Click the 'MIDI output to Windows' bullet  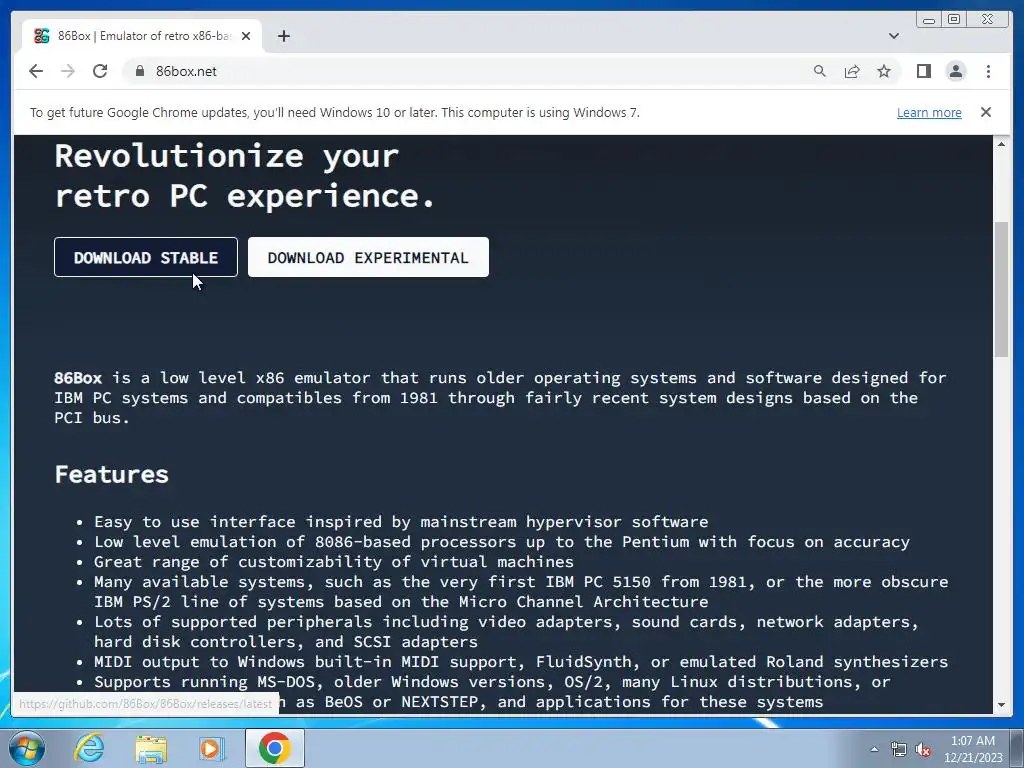click(520, 662)
